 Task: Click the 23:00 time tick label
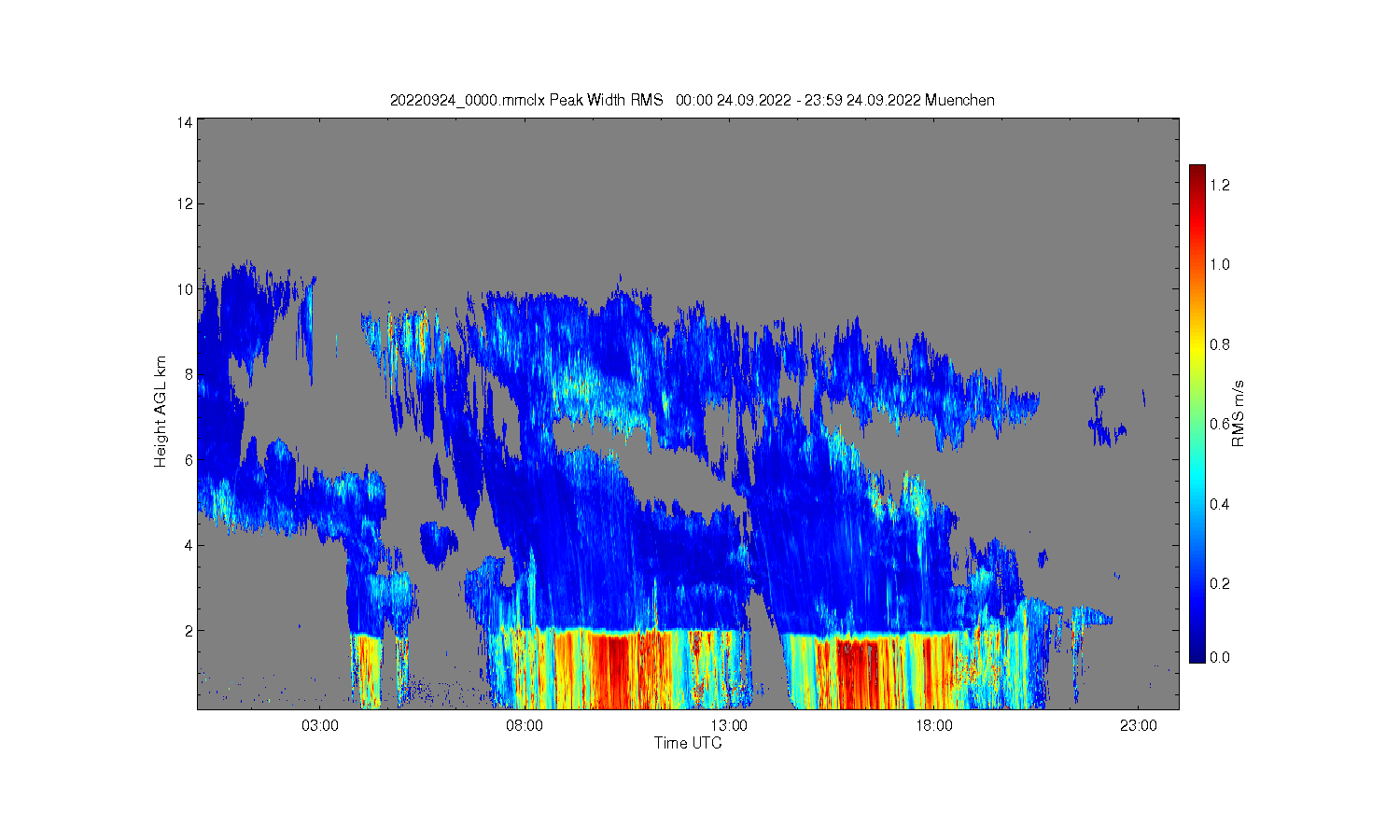1139,726
